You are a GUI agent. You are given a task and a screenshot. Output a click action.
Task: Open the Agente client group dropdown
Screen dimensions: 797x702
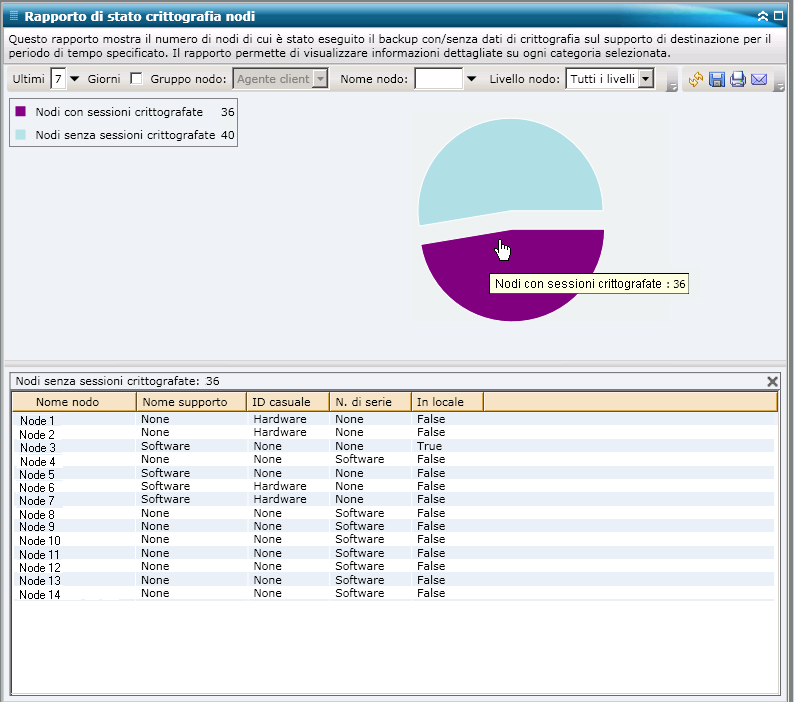click(x=320, y=79)
